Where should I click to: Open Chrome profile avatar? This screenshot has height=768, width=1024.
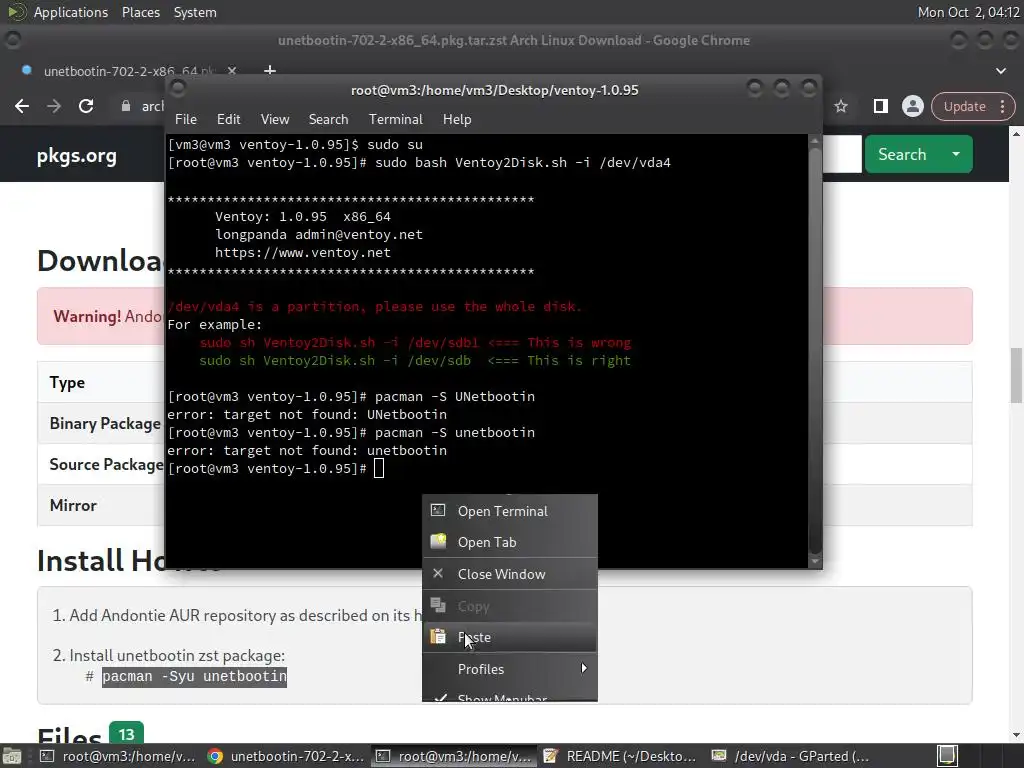tap(912, 106)
